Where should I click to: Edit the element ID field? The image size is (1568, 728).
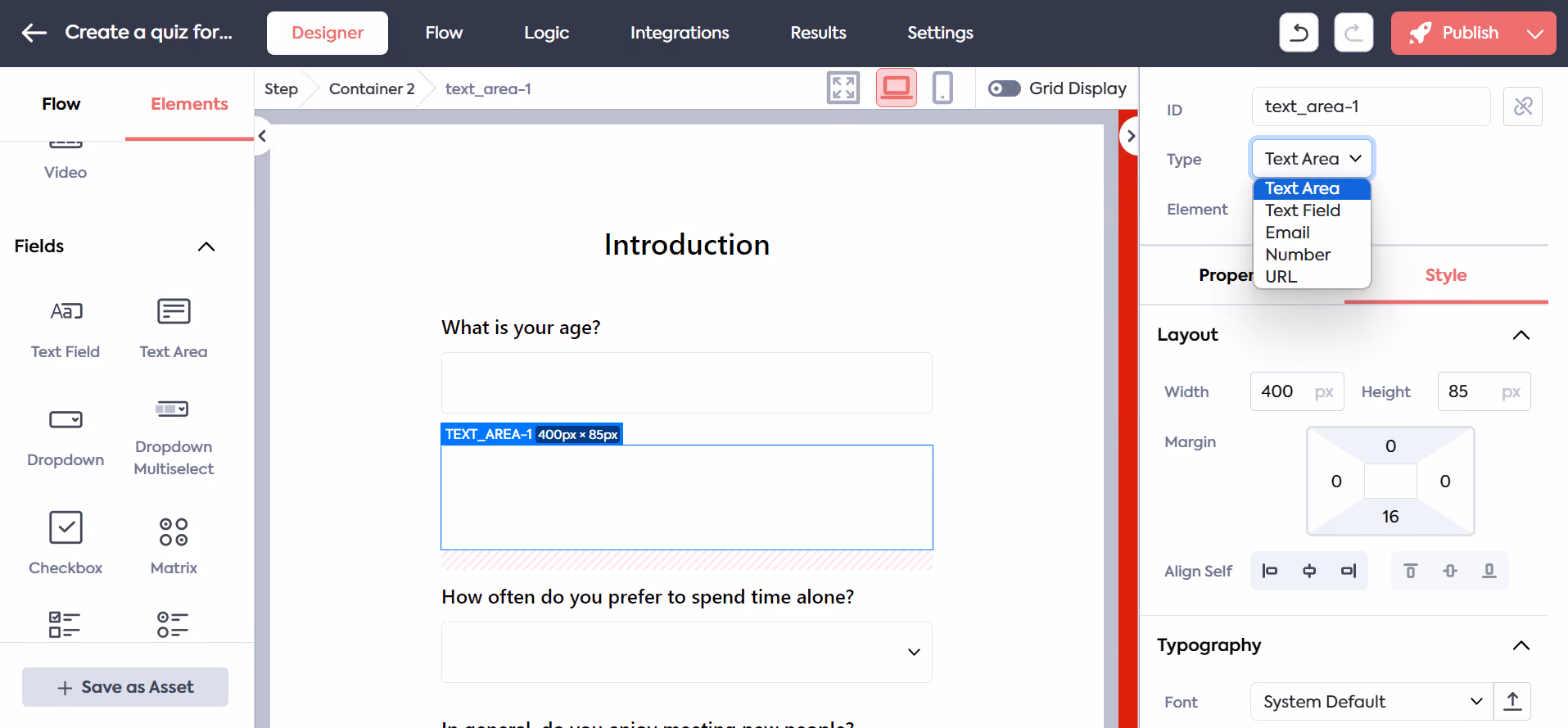(1371, 106)
